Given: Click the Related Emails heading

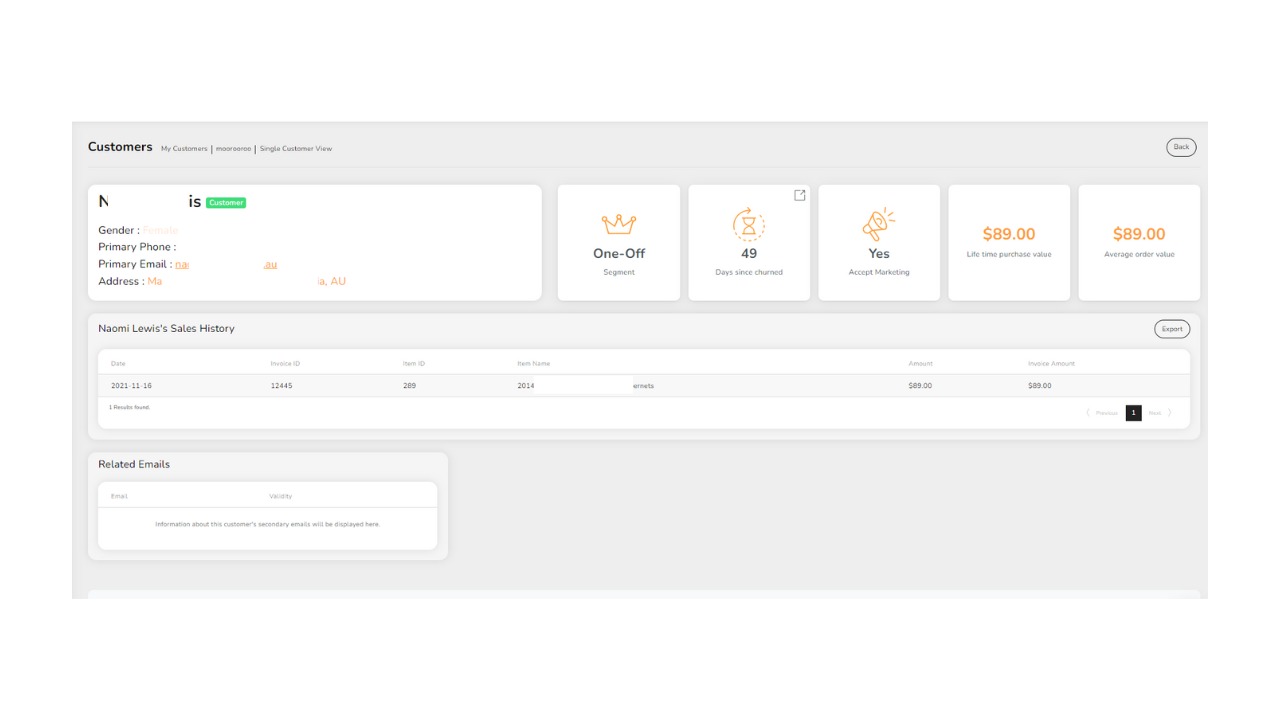Looking at the screenshot, I should point(134,464).
